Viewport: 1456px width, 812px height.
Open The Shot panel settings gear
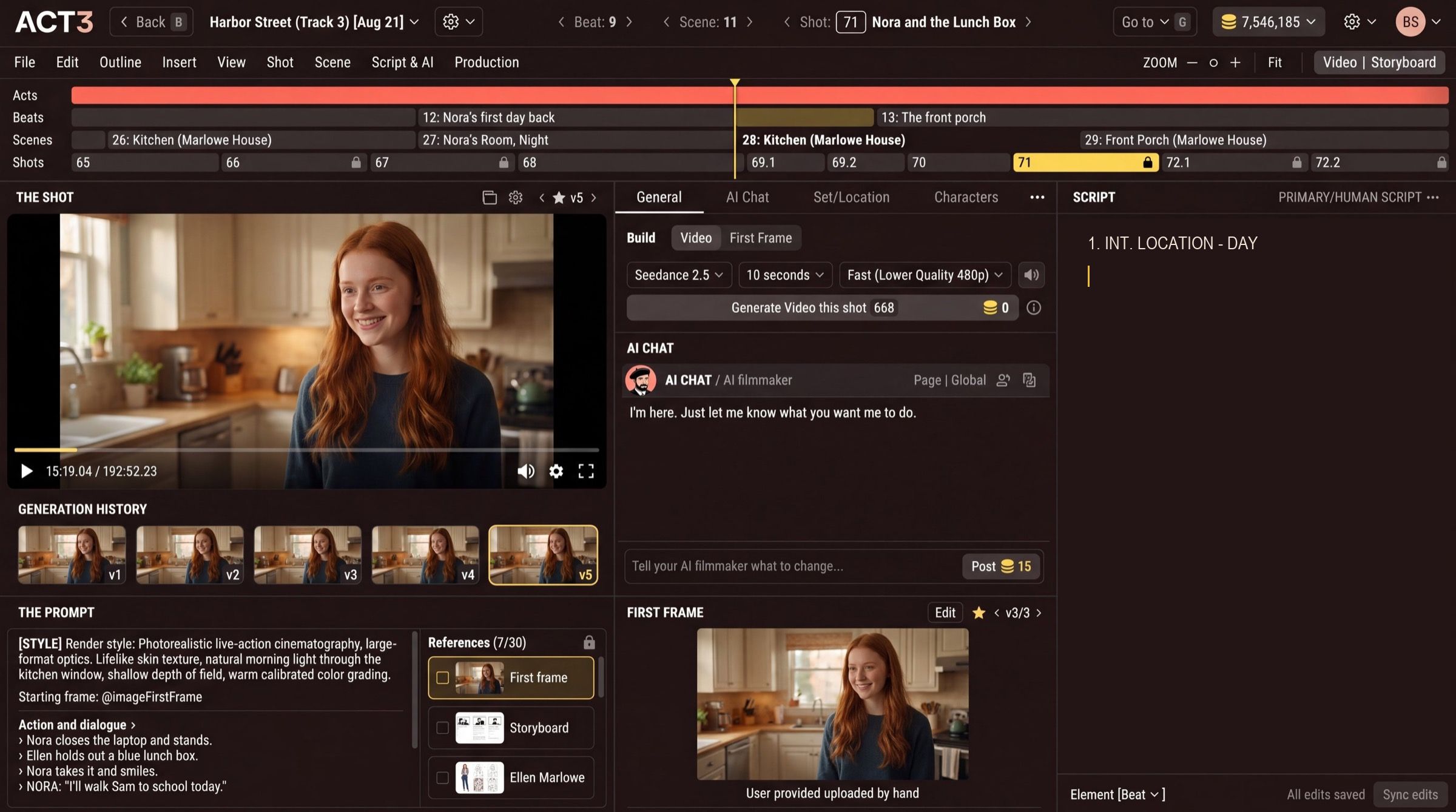(x=515, y=198)
